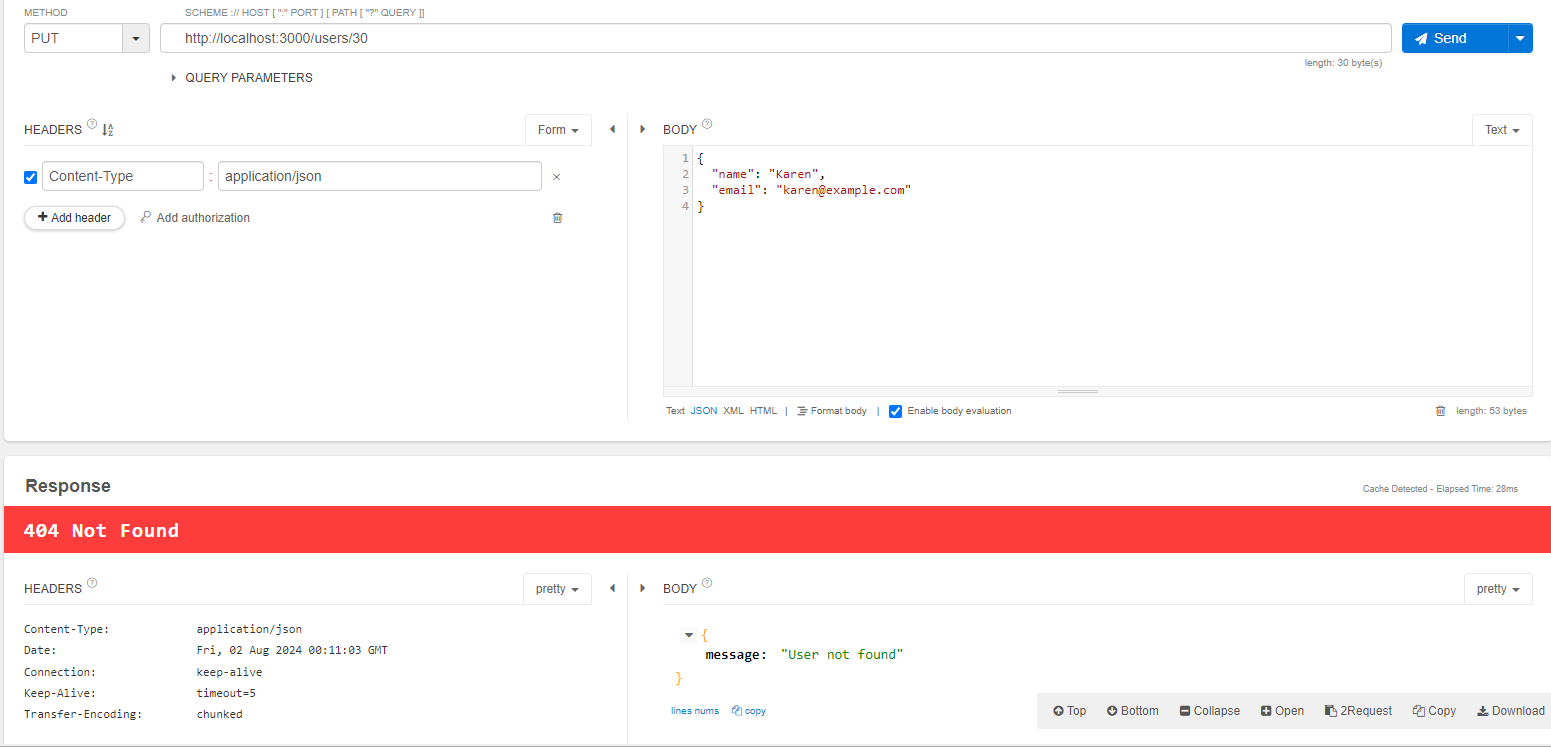This screenshot has width=1551, height=747.
Task: Jump to Bottom of response
Action: tap(1132, 711)
